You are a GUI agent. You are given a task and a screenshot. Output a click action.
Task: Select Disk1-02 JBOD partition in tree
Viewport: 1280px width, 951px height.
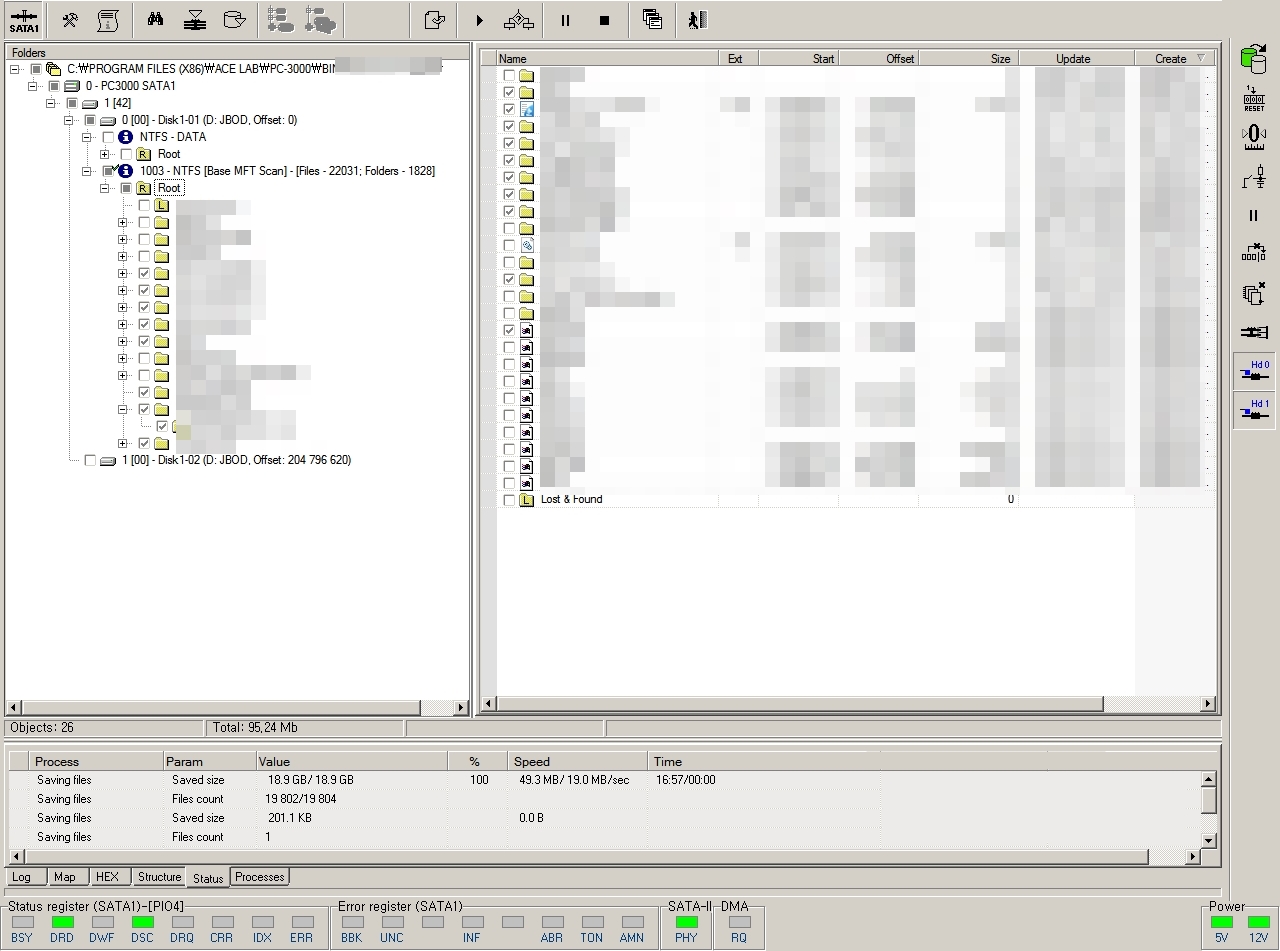coord(236,460)
